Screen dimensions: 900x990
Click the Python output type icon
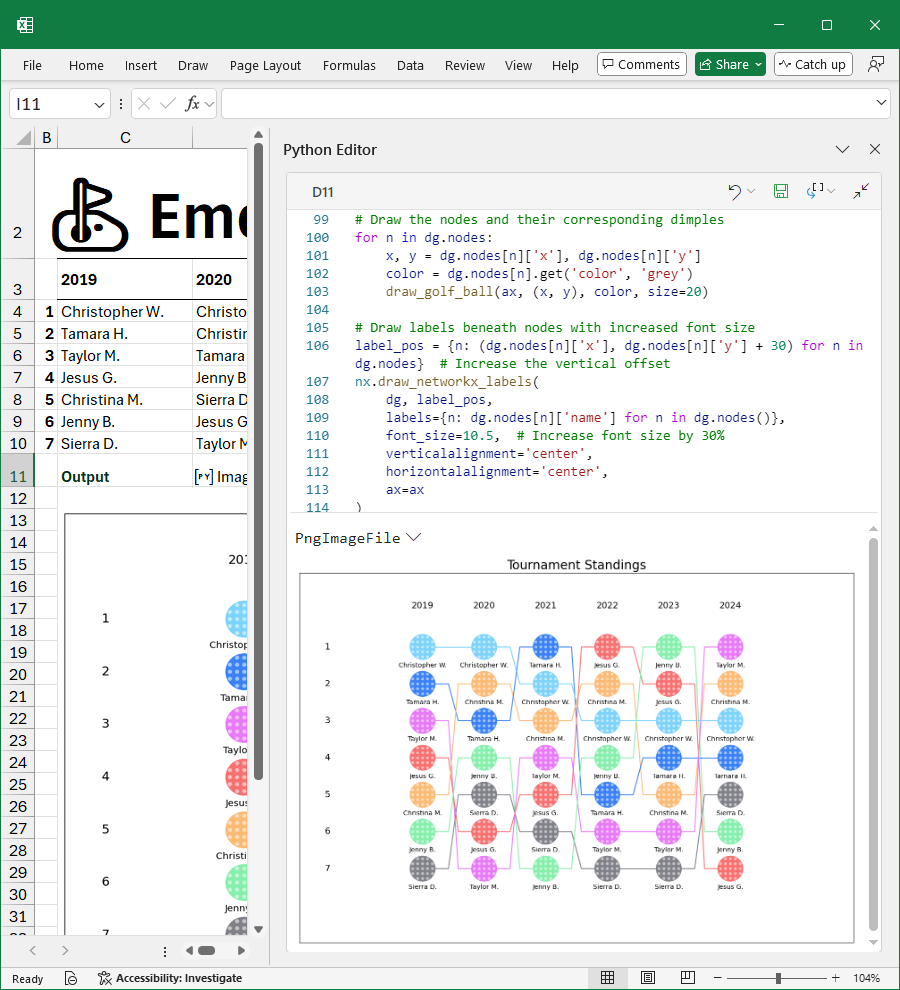tap(817, 191)
